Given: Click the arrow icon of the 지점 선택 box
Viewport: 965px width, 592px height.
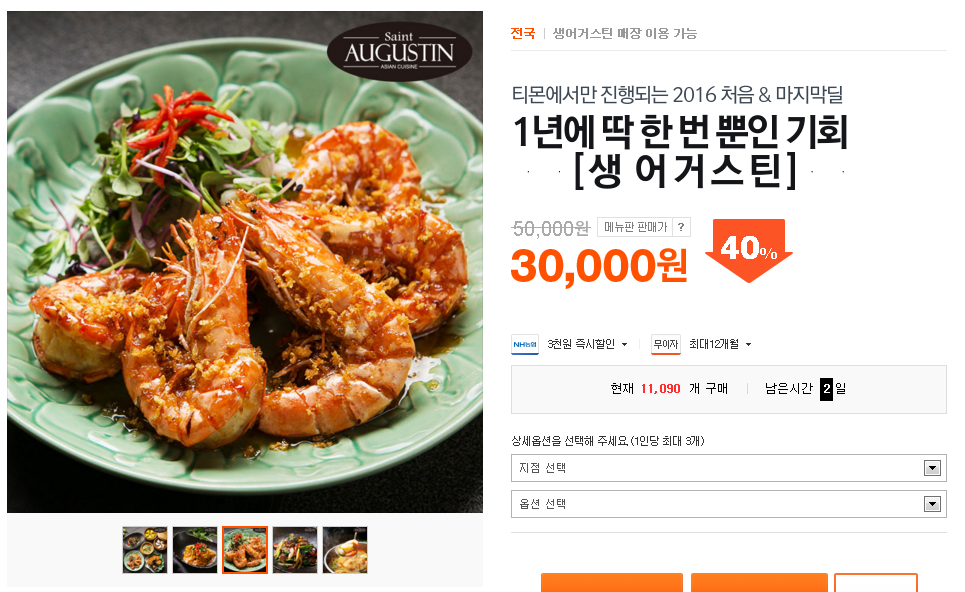Looking at the screenshot, I should click(x=932, y=468).
